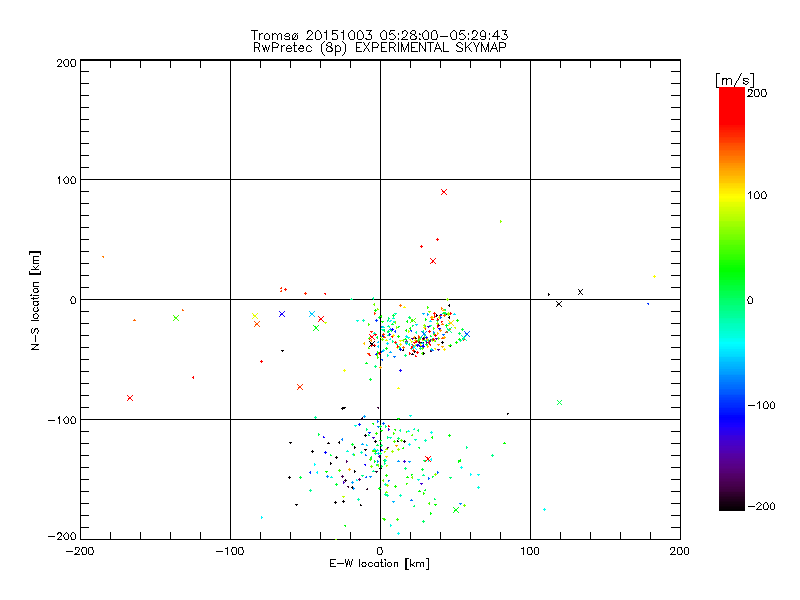Click the N-S axis '-100' tick label
800x600 pixels.
coord(62,420)
